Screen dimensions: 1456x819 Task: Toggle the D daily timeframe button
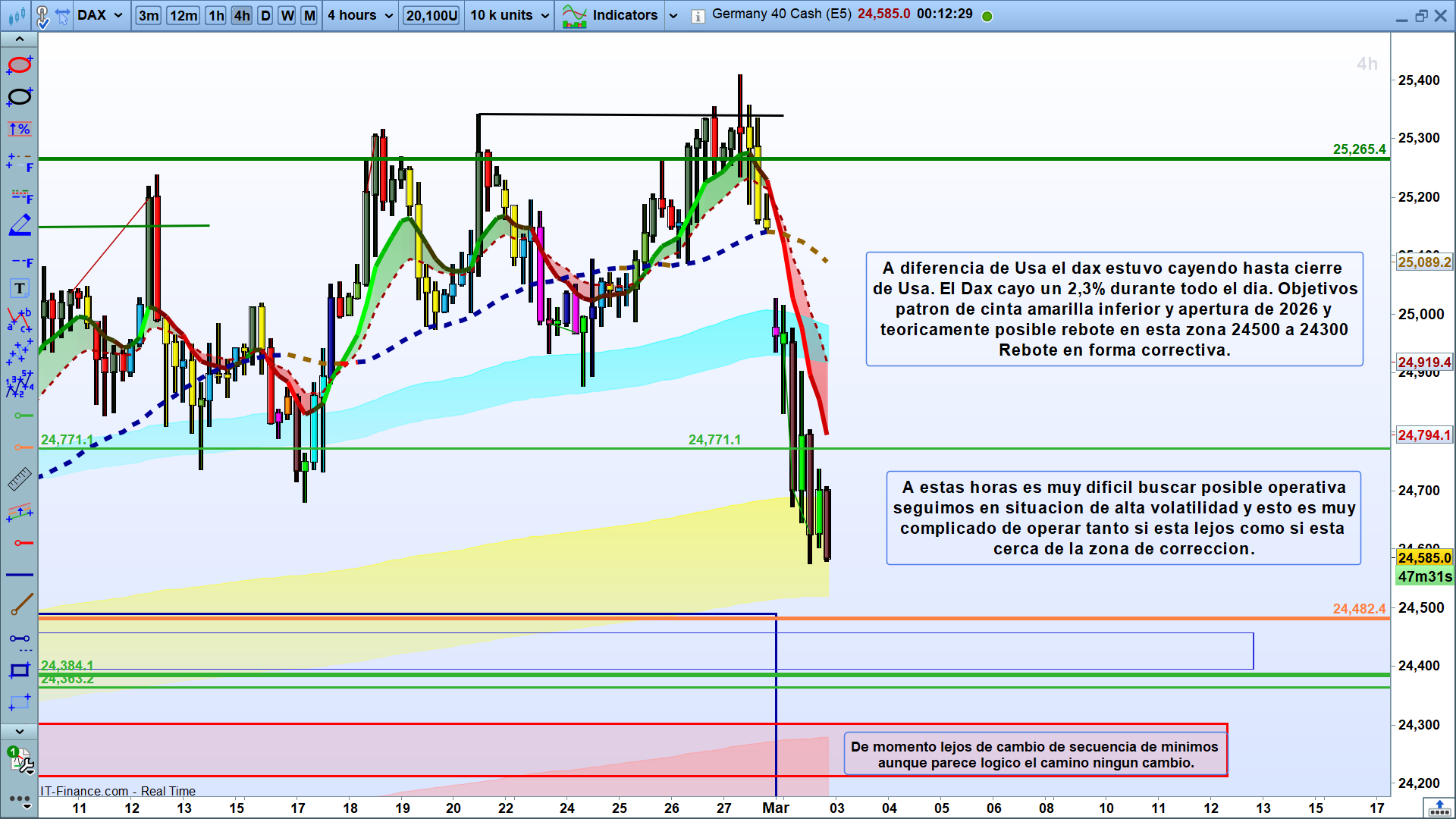point(265,15)
